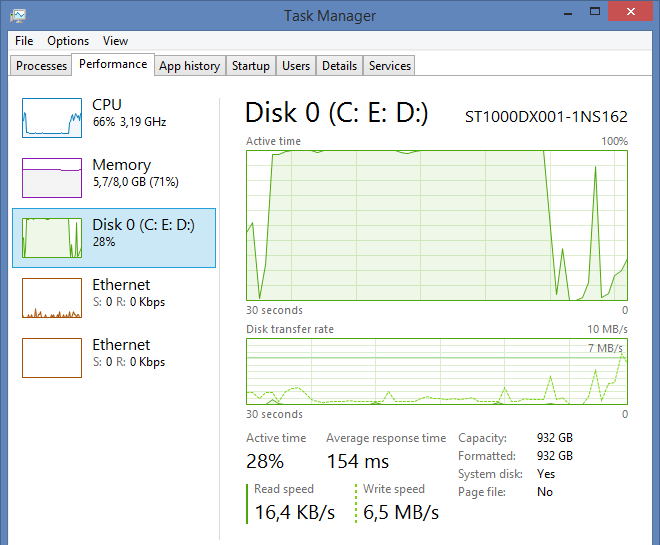
Task: Maximize the Task Manager window
Action: 592,12
